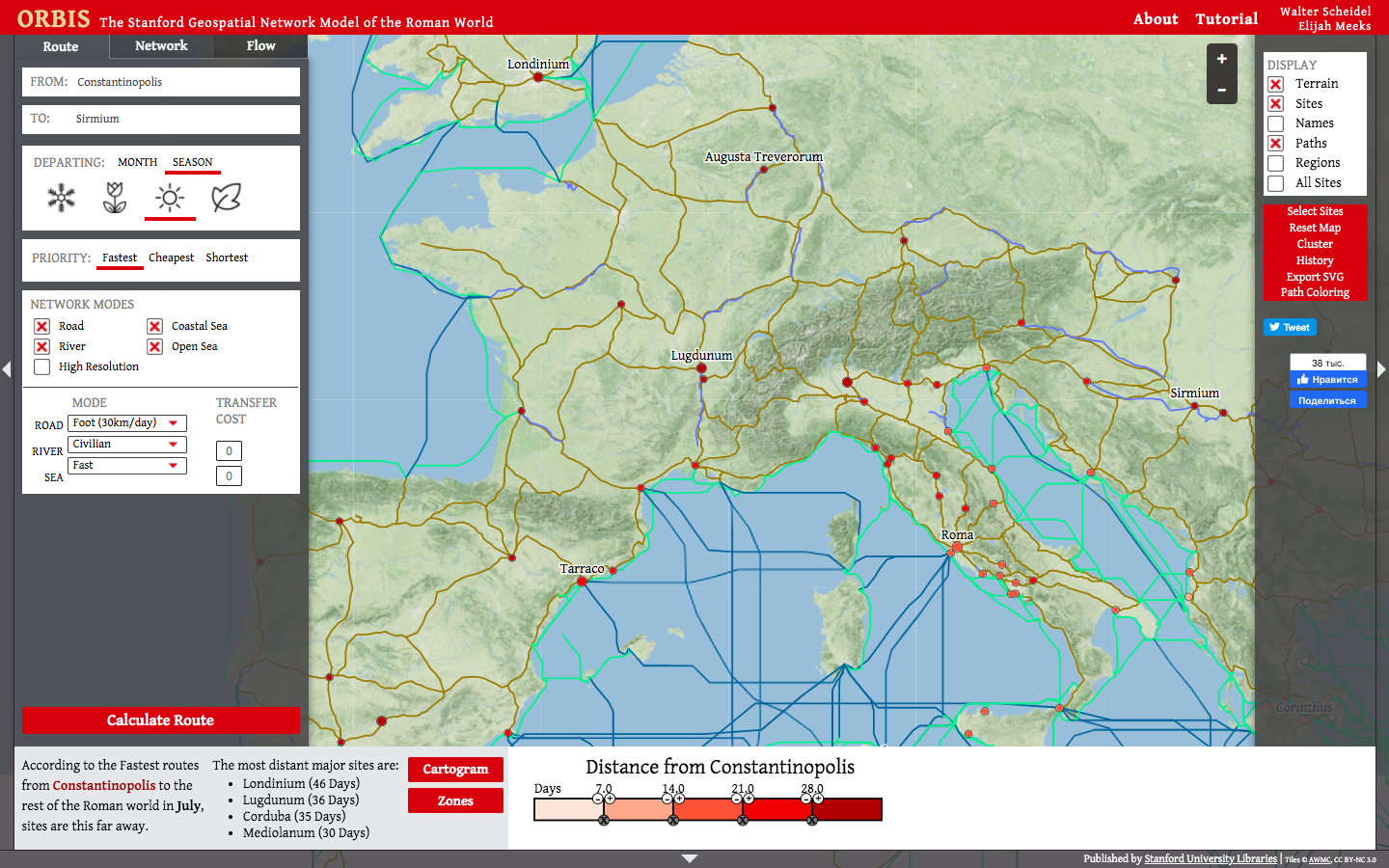Switch to the Flow tab
The width and height of the screenshot is (1389, 868).
point(260,46)
